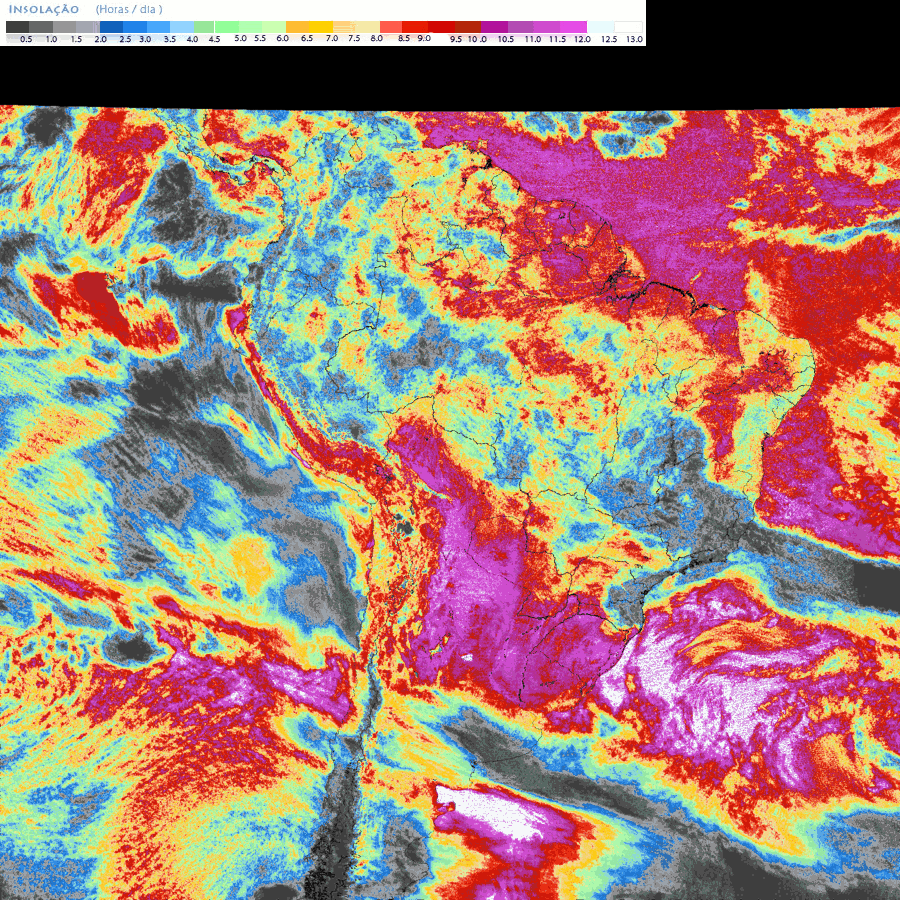Viewport: 900px width, 900px height.
Task: Select the '11.0' legend value
Action: (x=533, y=39)
